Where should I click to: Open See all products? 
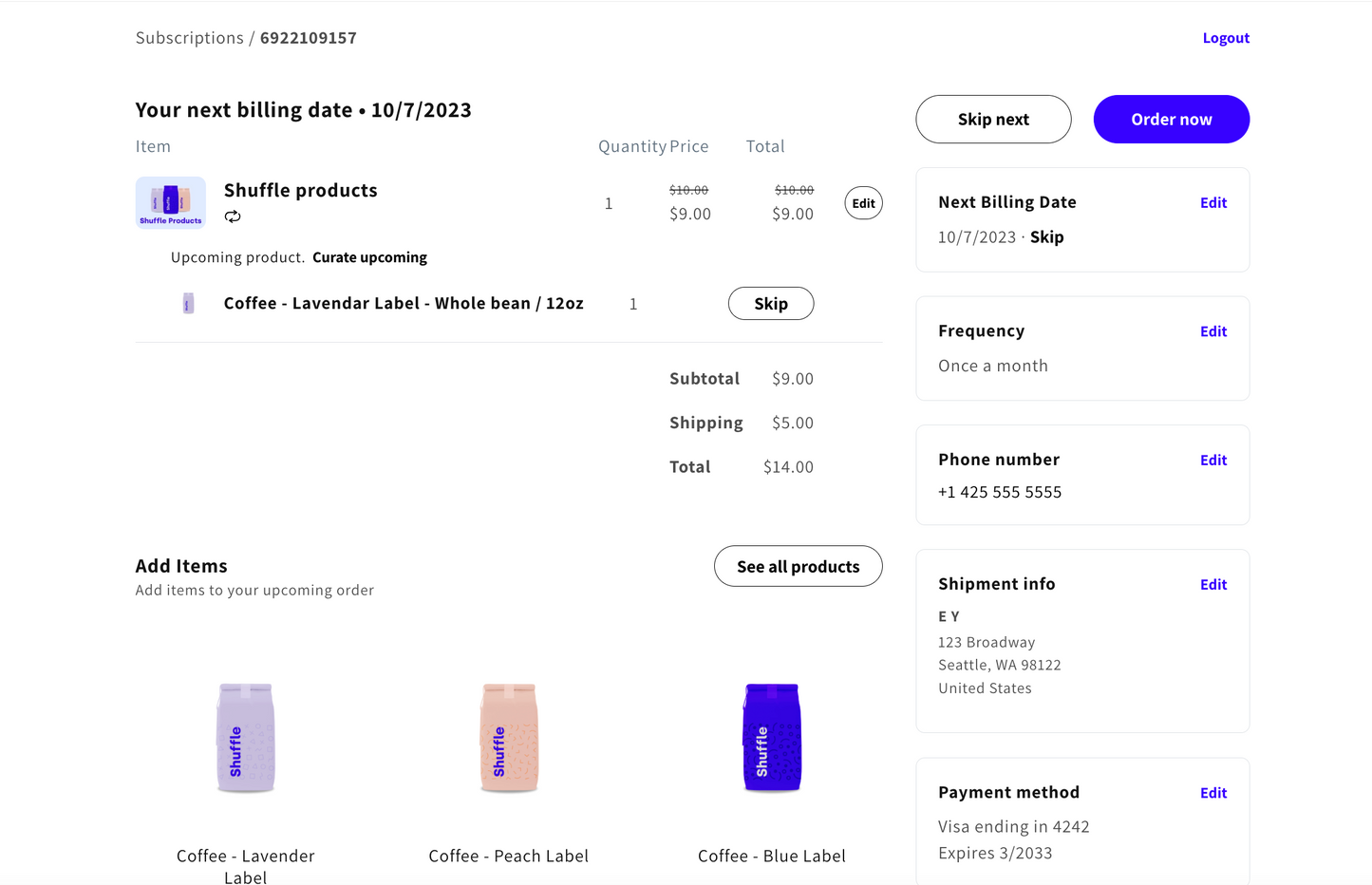(x=798, y=567)
